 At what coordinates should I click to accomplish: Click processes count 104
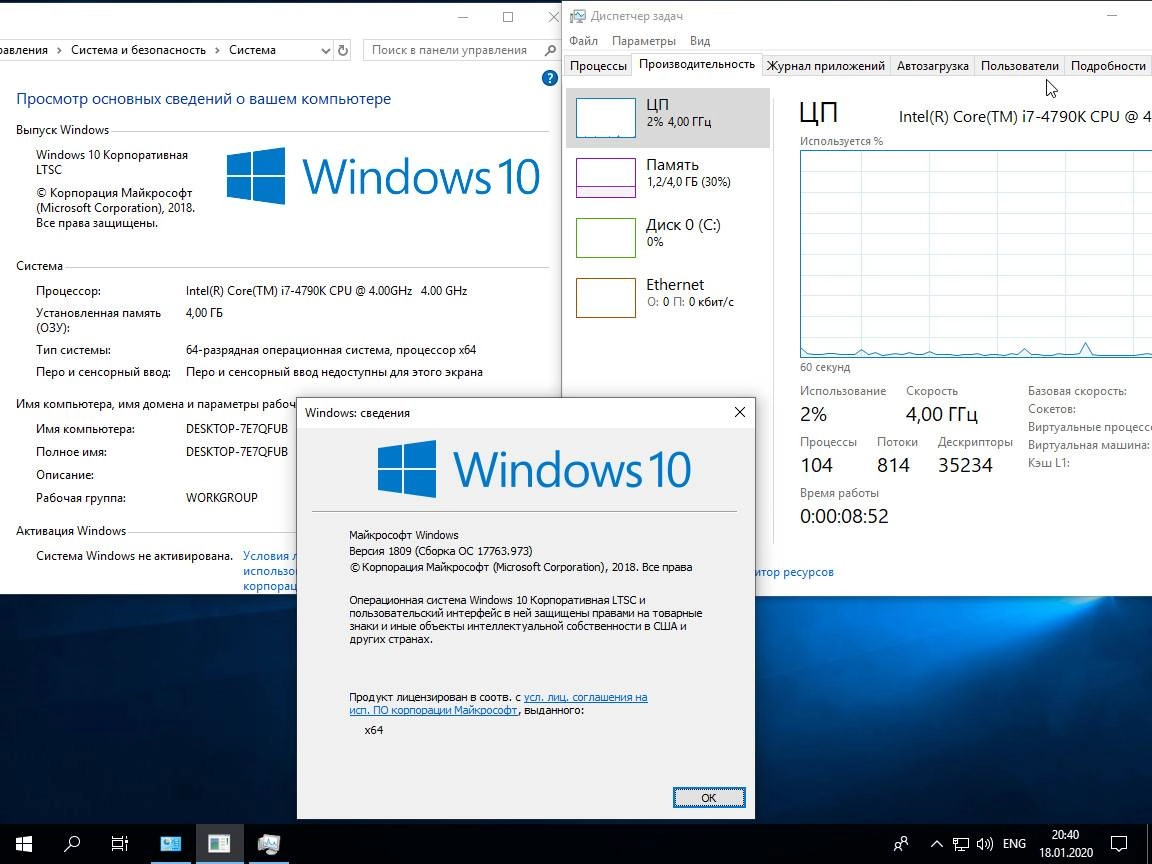(x=816, y=465)
